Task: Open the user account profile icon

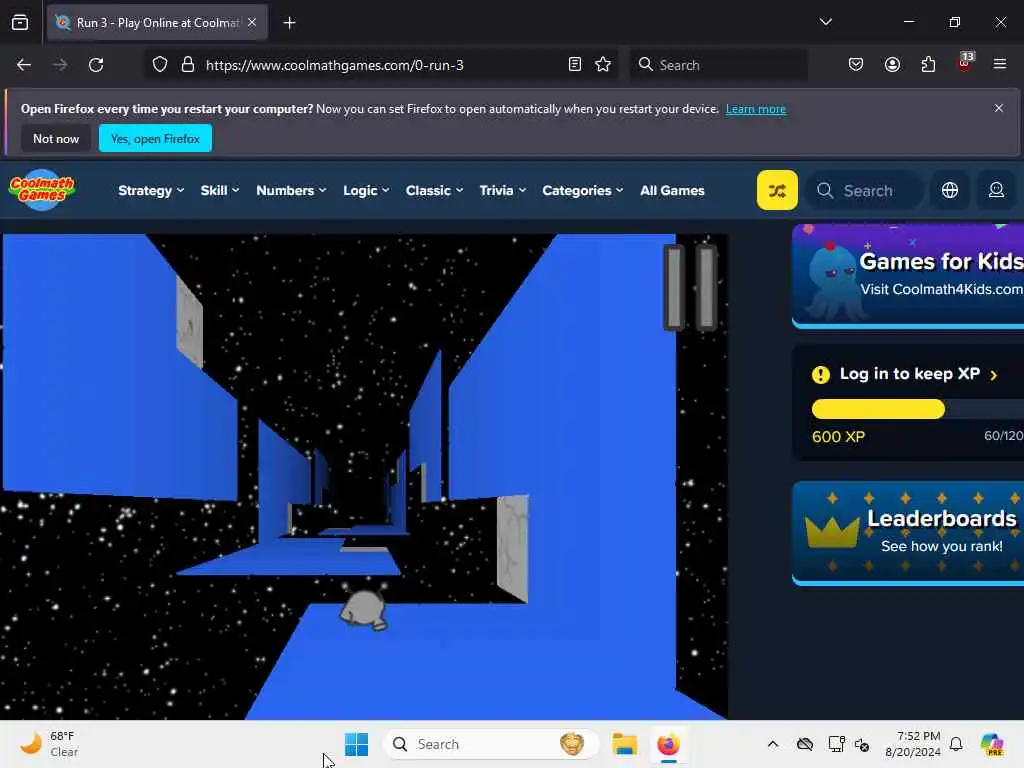Action: point(996,190)
